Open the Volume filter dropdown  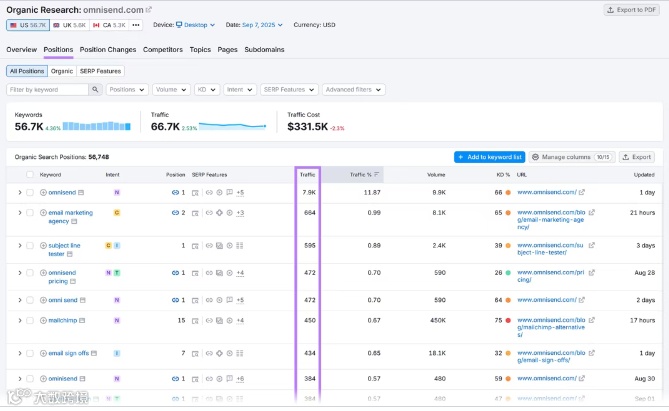tap(171, 90)
